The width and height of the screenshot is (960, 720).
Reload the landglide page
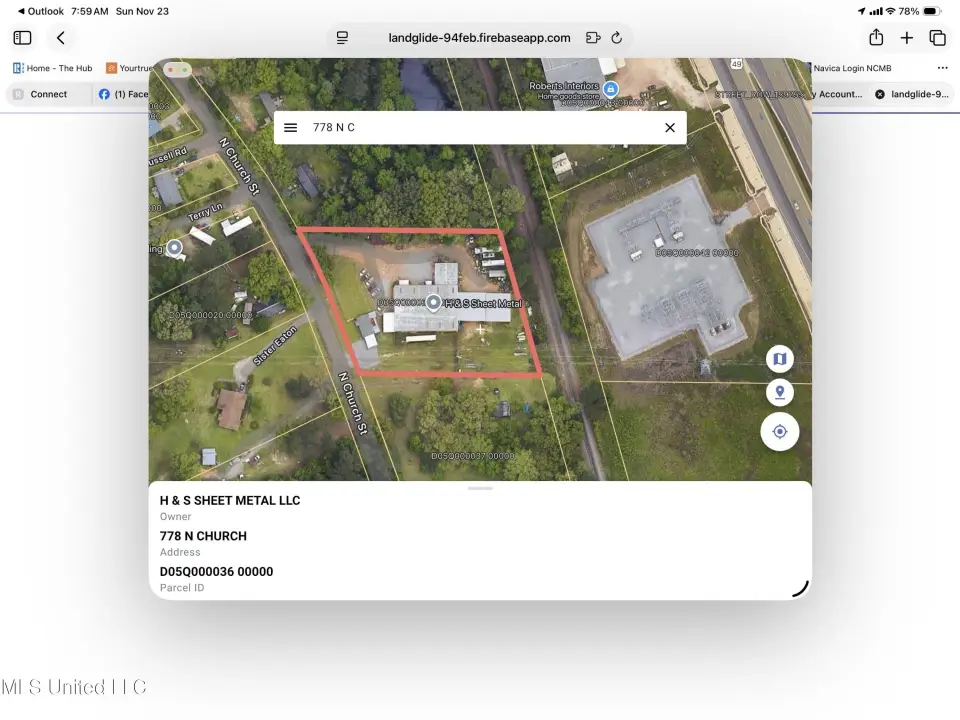coord(617,38)
